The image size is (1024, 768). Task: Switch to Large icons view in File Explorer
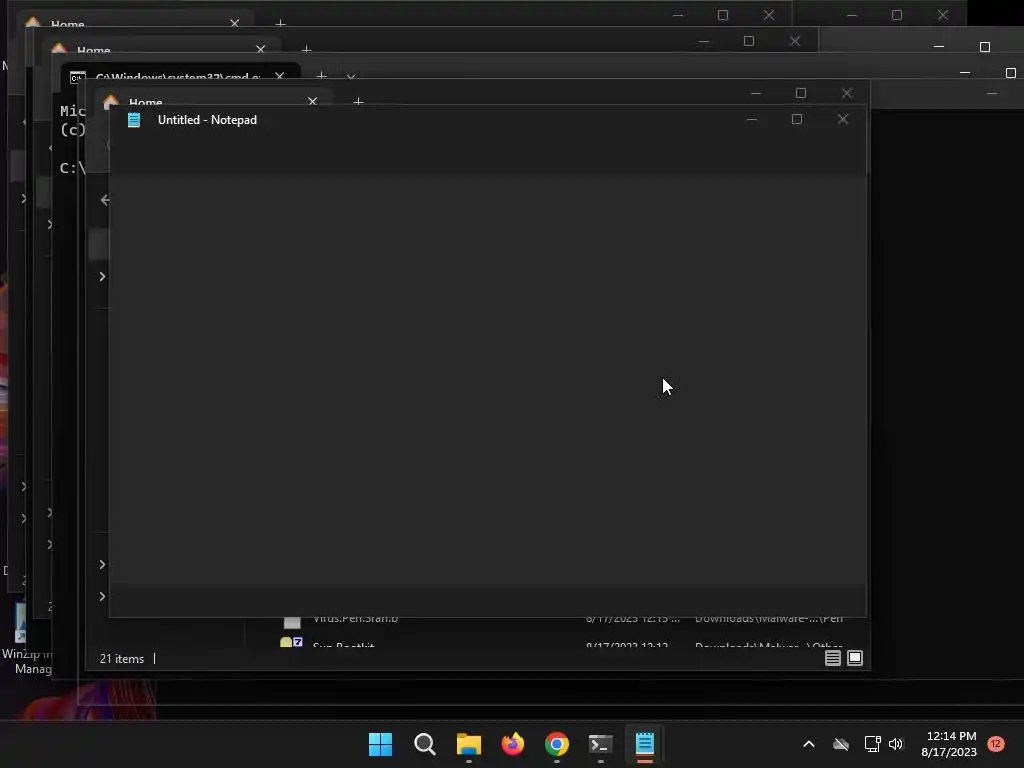coord(855,658)
